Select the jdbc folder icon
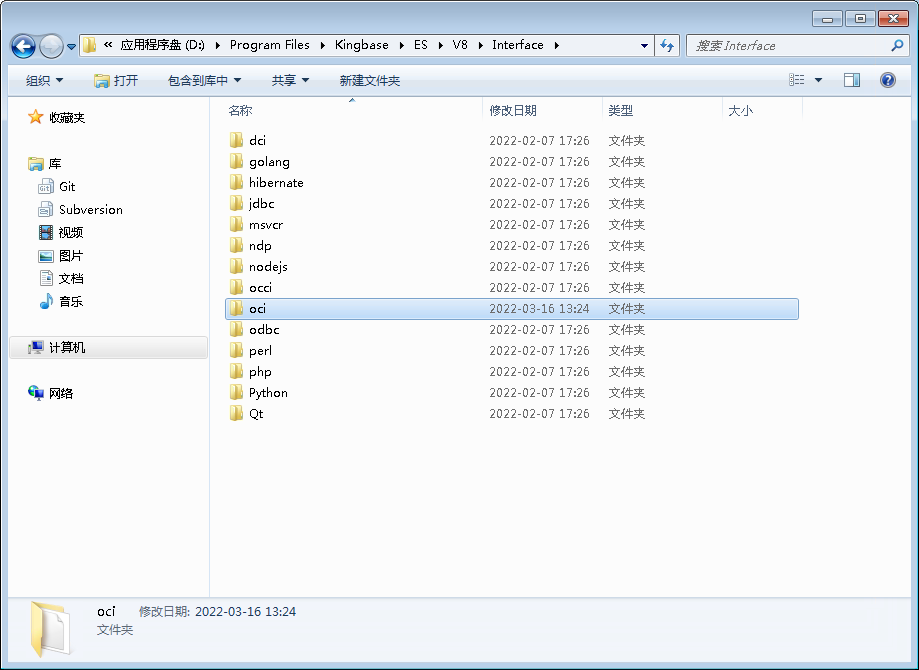This screenshot has height=670, width=919. (x=236, y=203)
